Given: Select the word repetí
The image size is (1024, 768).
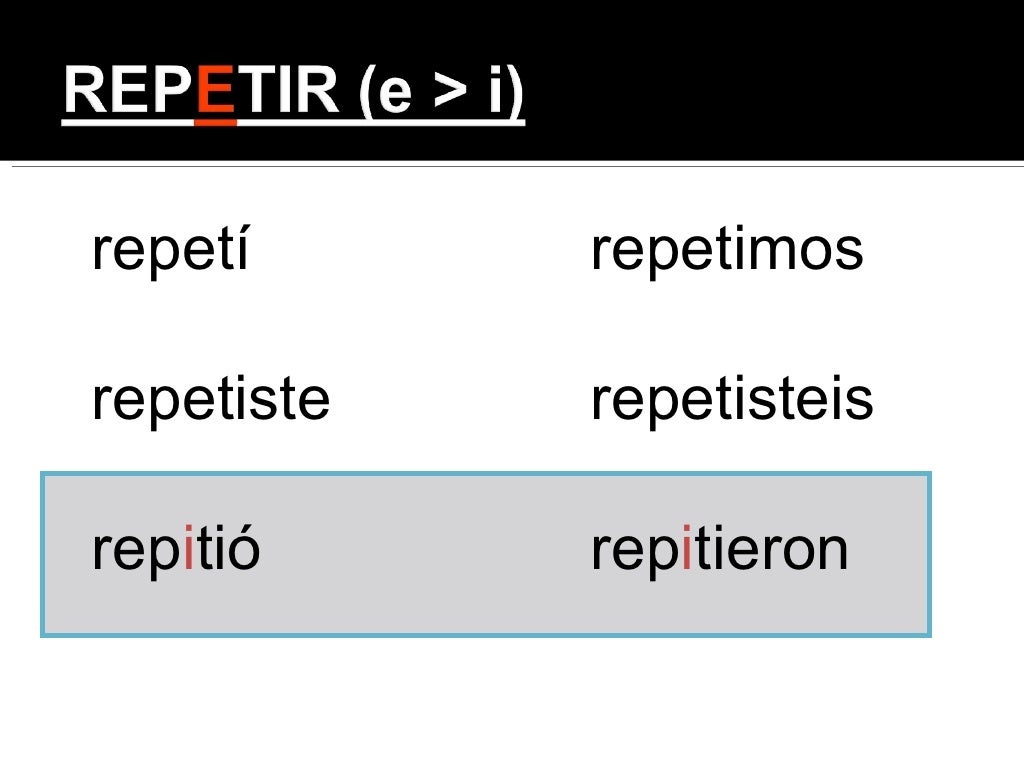Looking at the screenshot, I should tap(168, 250).
